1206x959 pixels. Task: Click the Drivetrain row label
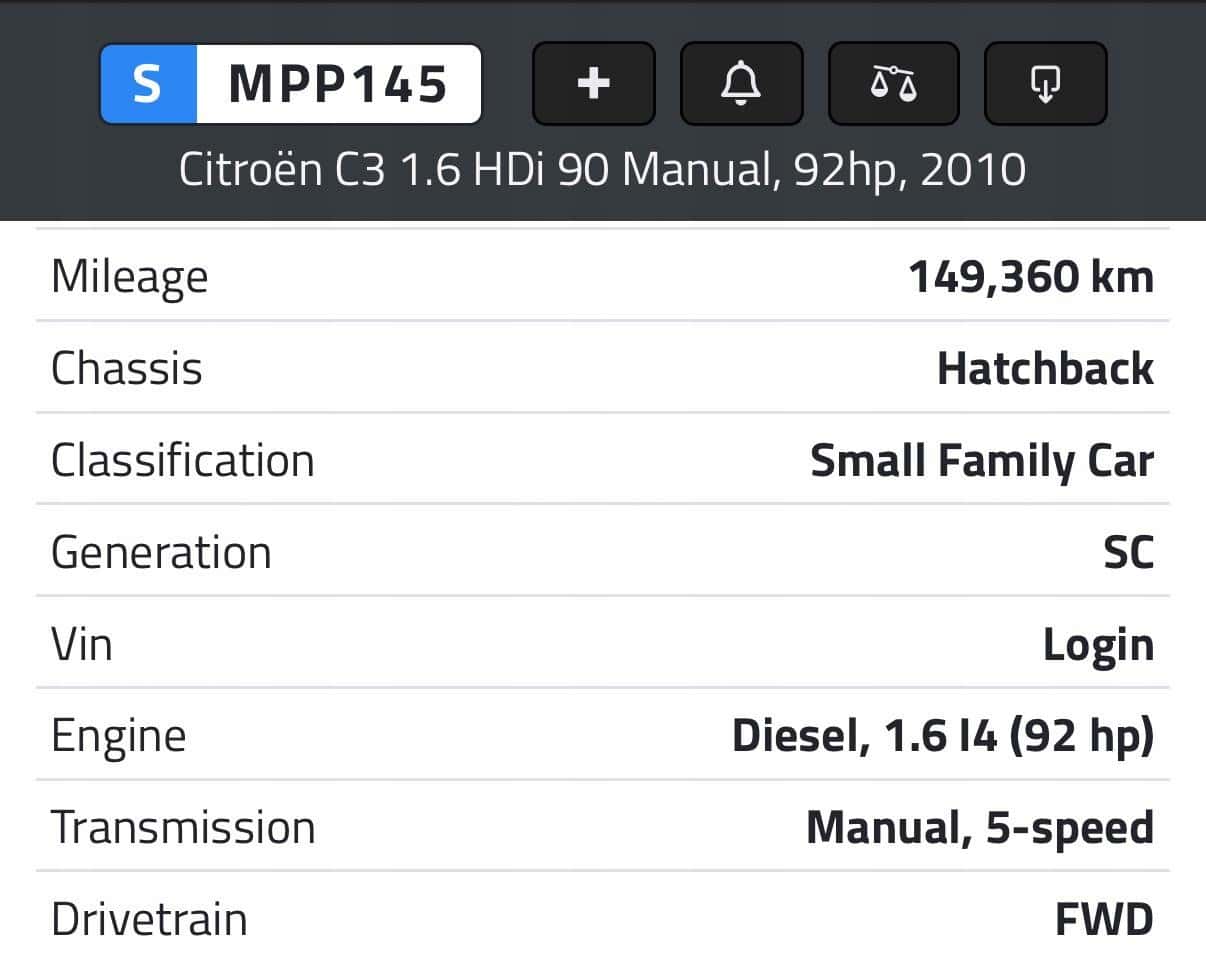tap(149, 920)
